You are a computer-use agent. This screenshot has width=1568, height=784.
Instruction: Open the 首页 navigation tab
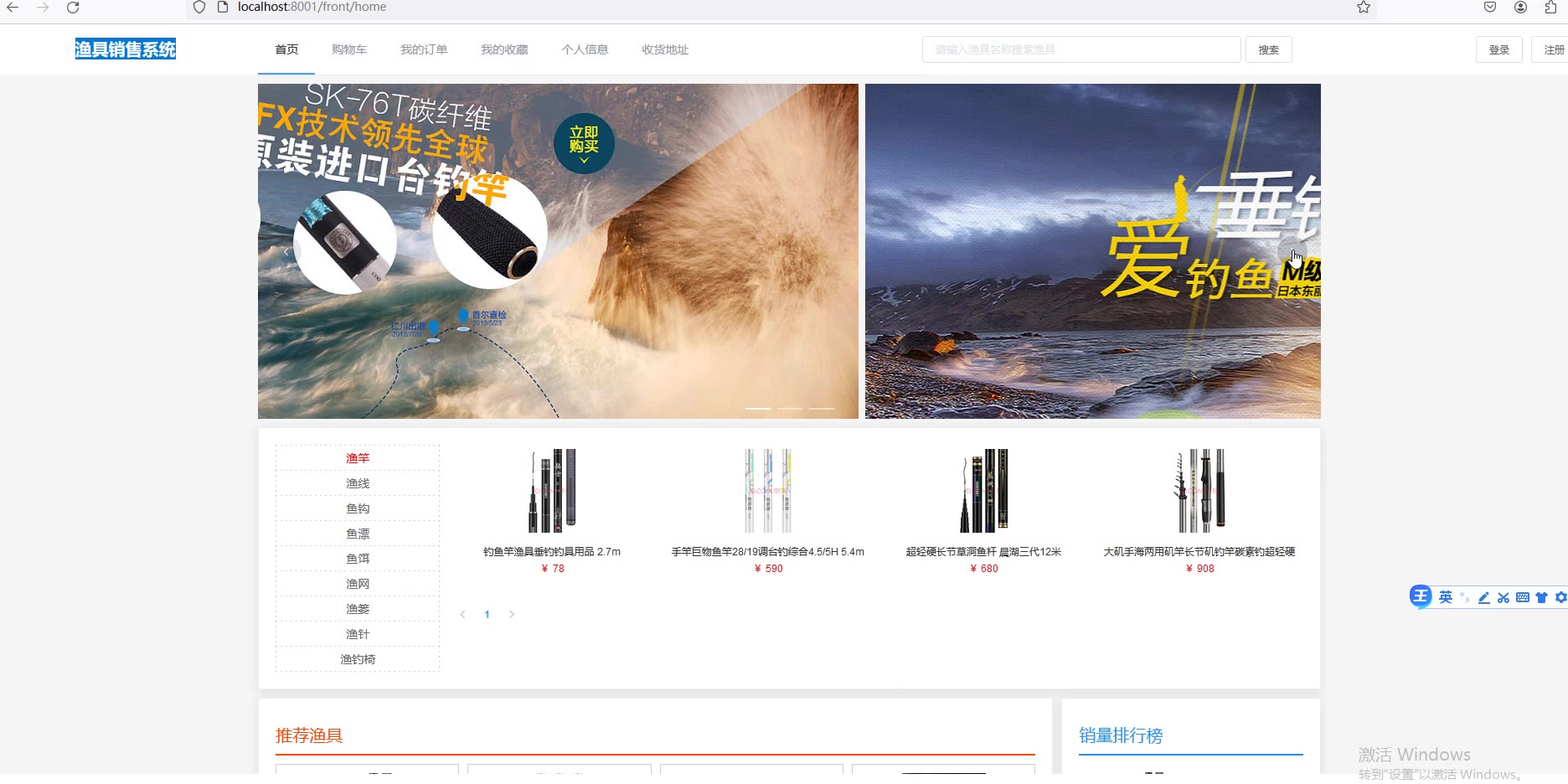286,49
